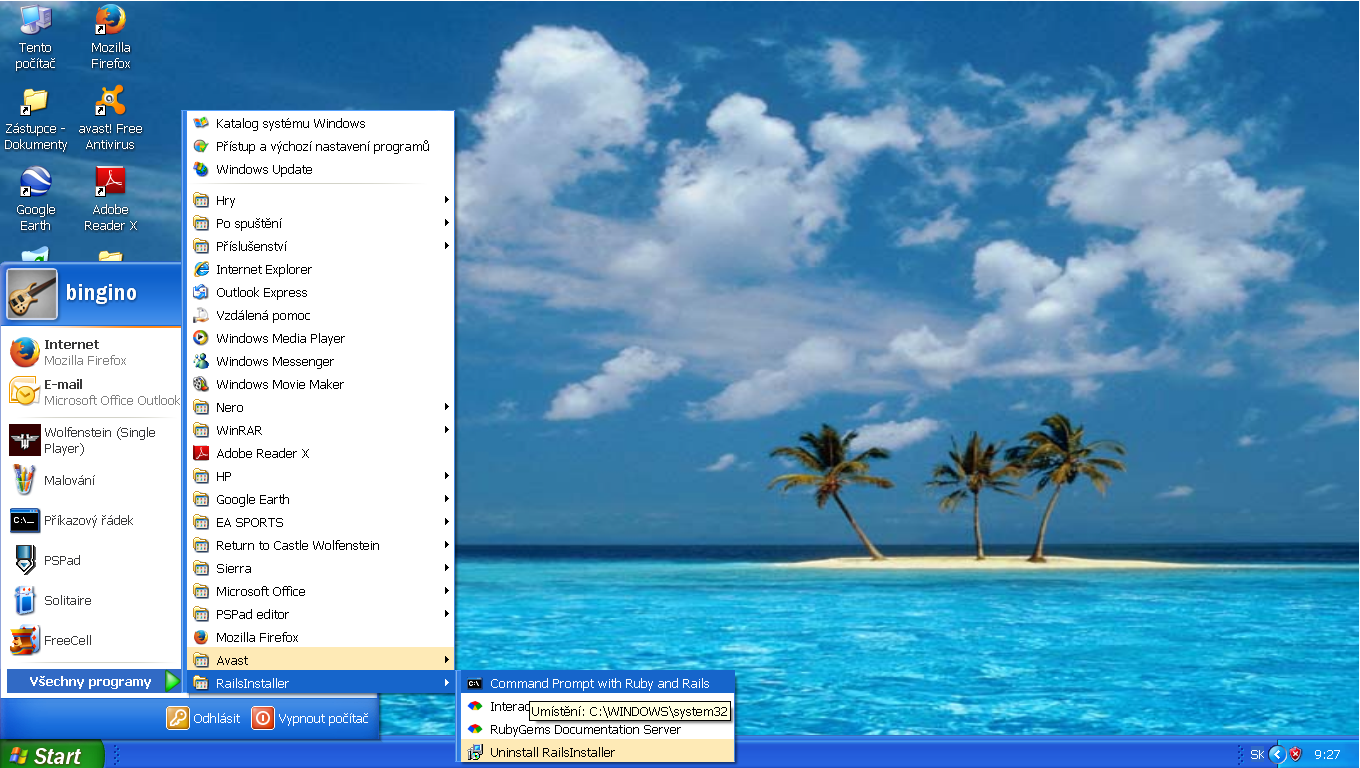Click Vypnout počítač to shut down
The width and height of the screenshot is (1360, 768).
point(310,718)
